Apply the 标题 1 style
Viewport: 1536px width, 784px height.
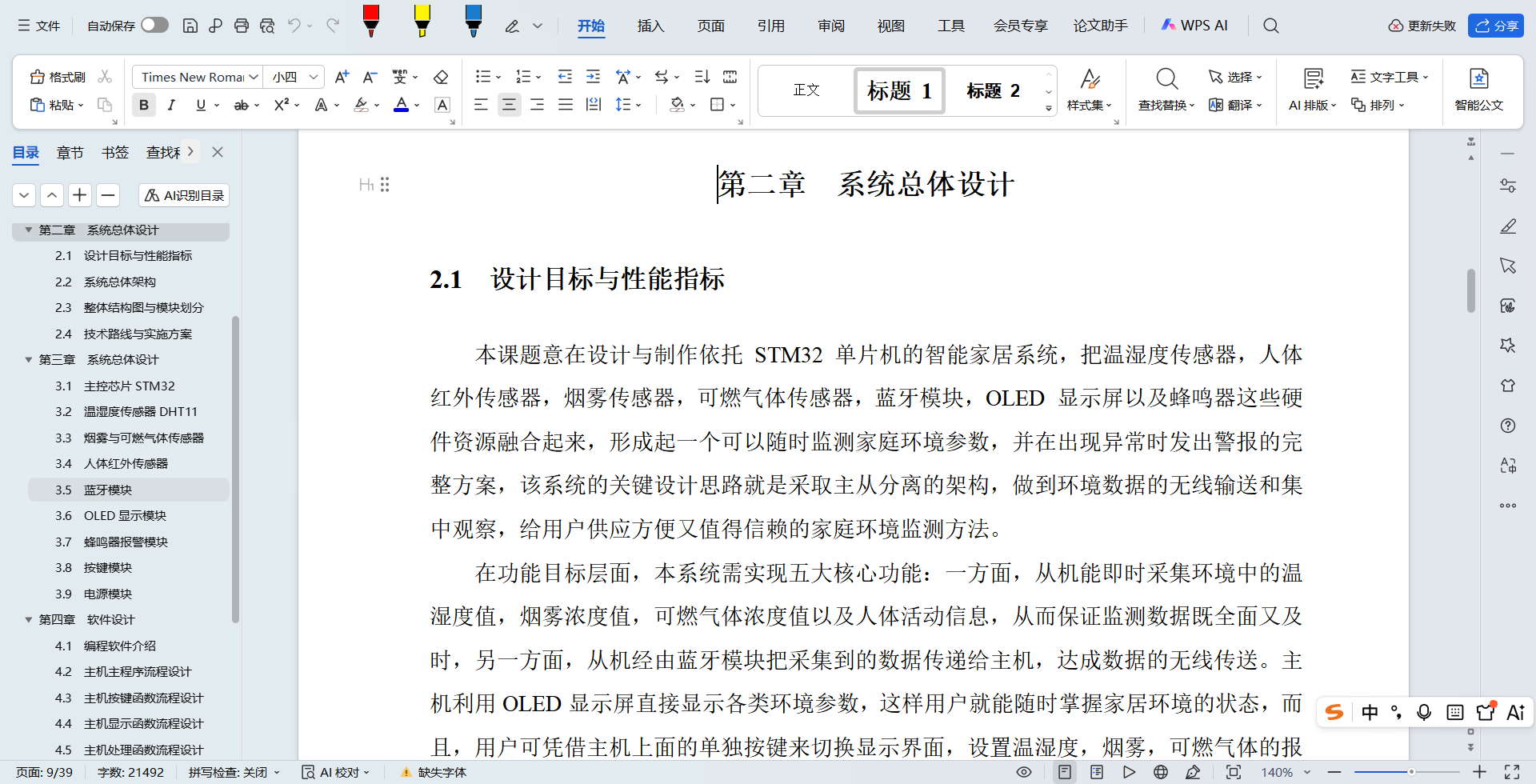tap(899, 90)
